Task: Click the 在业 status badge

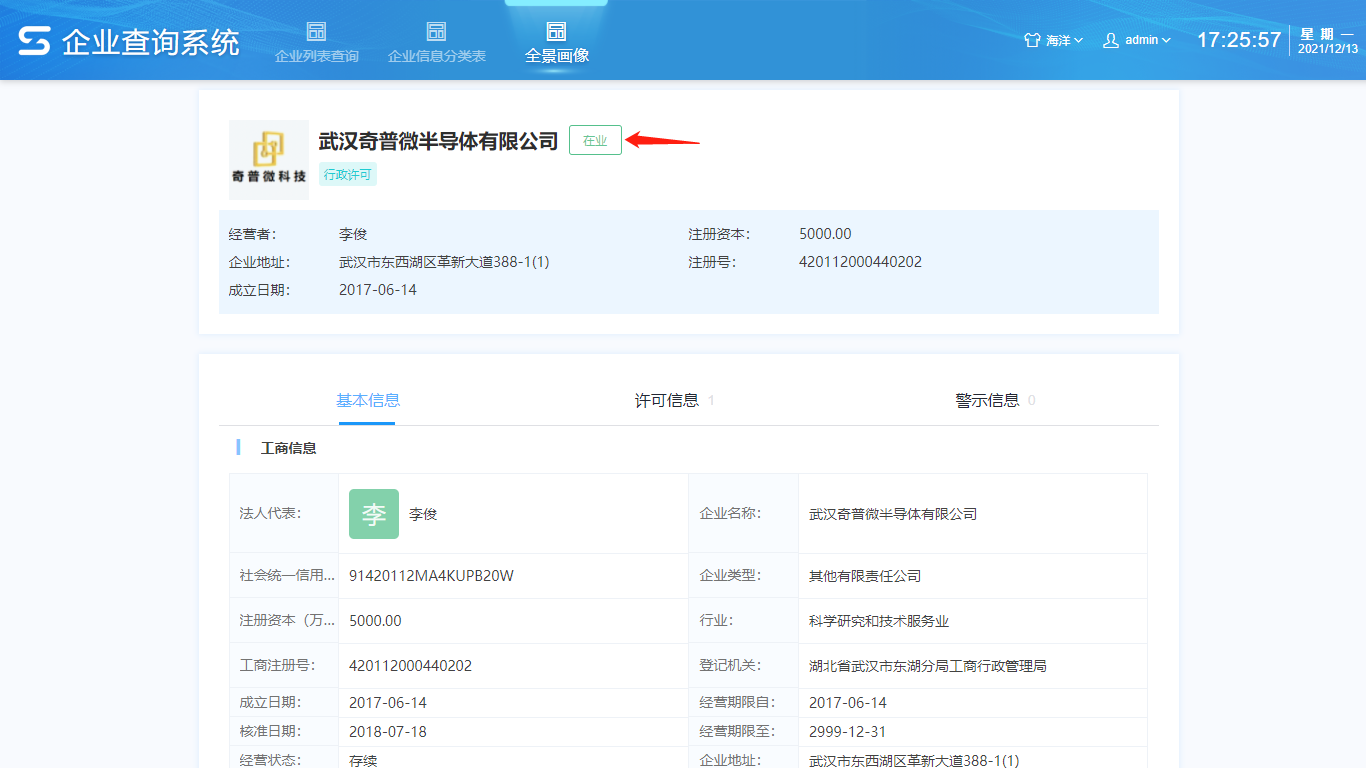Action: pyautogui.click(x=595, y=141)
